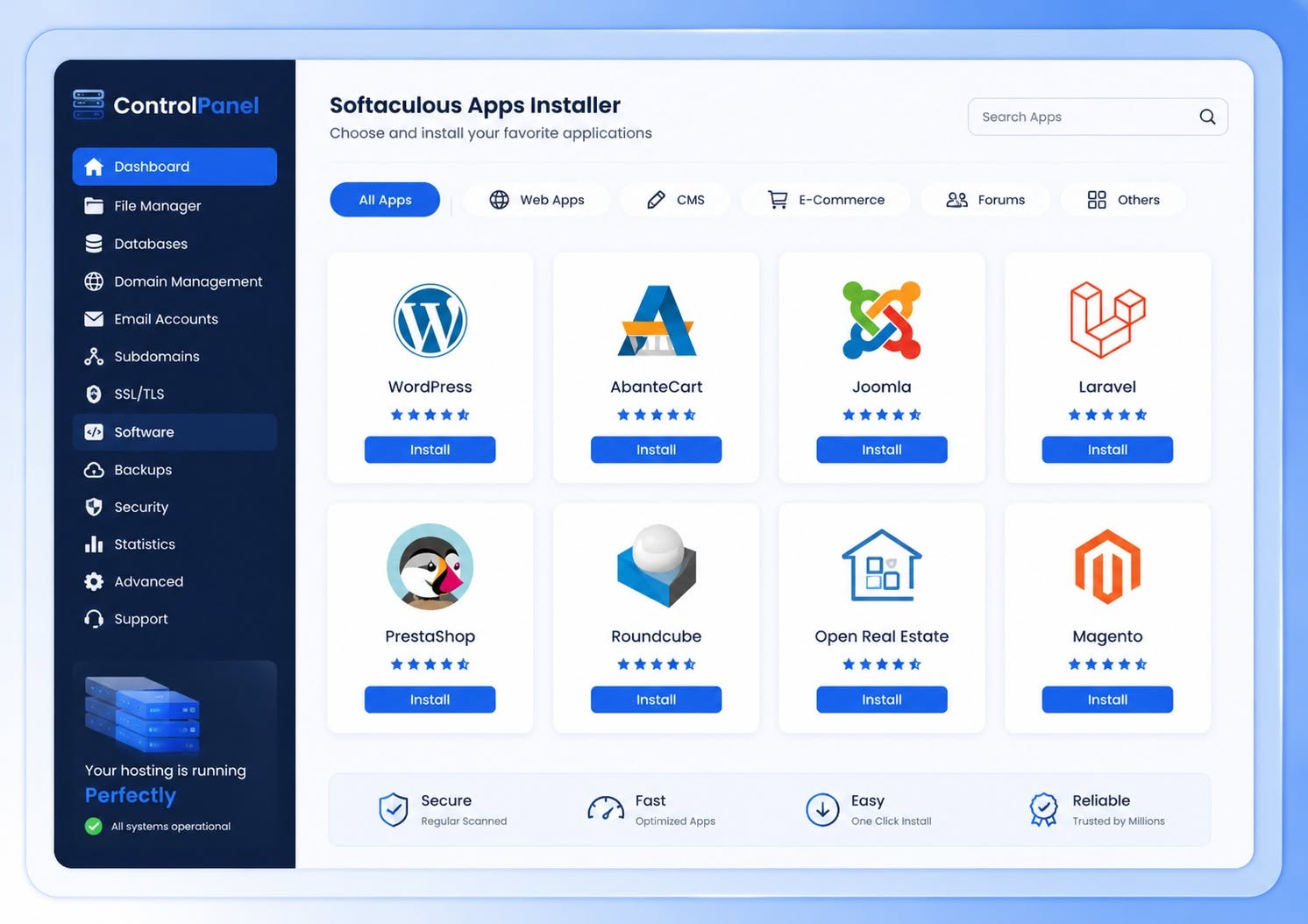Open the Forums category tab
The width and height of the screenshot is (1308, 924).
[x=985, y=200]
